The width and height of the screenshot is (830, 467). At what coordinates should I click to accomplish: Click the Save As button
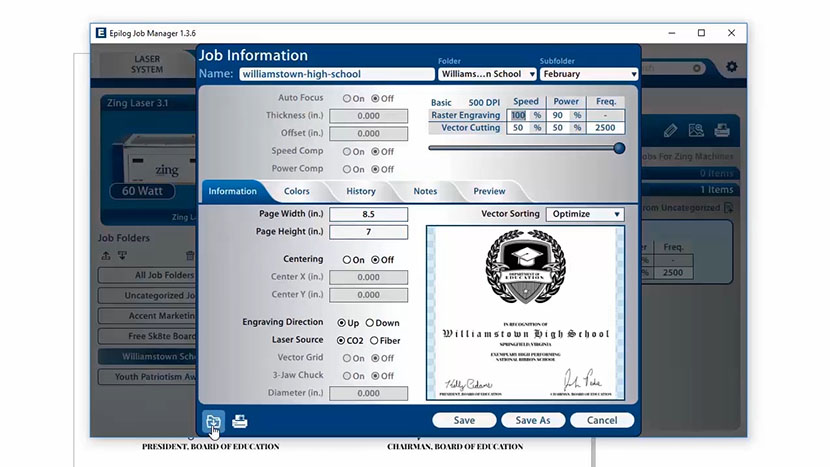click(532, 420)
